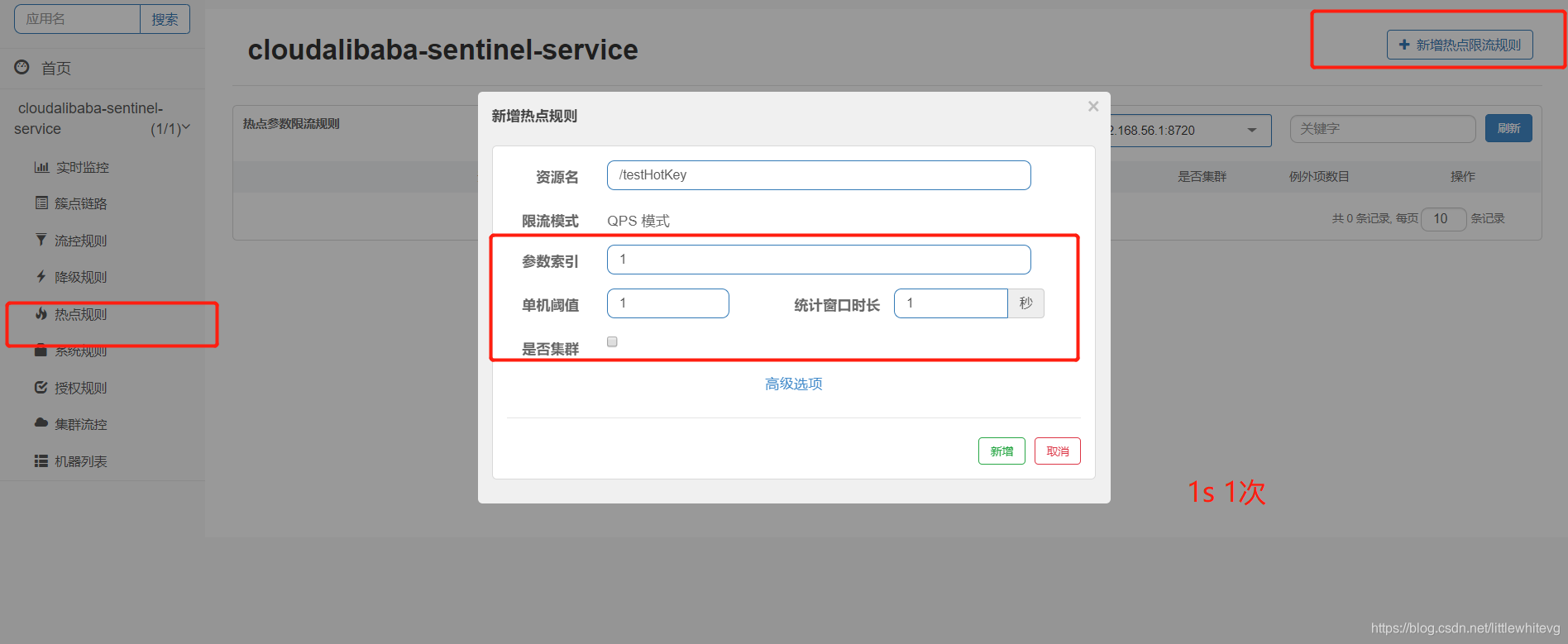Click the 例外项数目 column header

coord(1319,177)
